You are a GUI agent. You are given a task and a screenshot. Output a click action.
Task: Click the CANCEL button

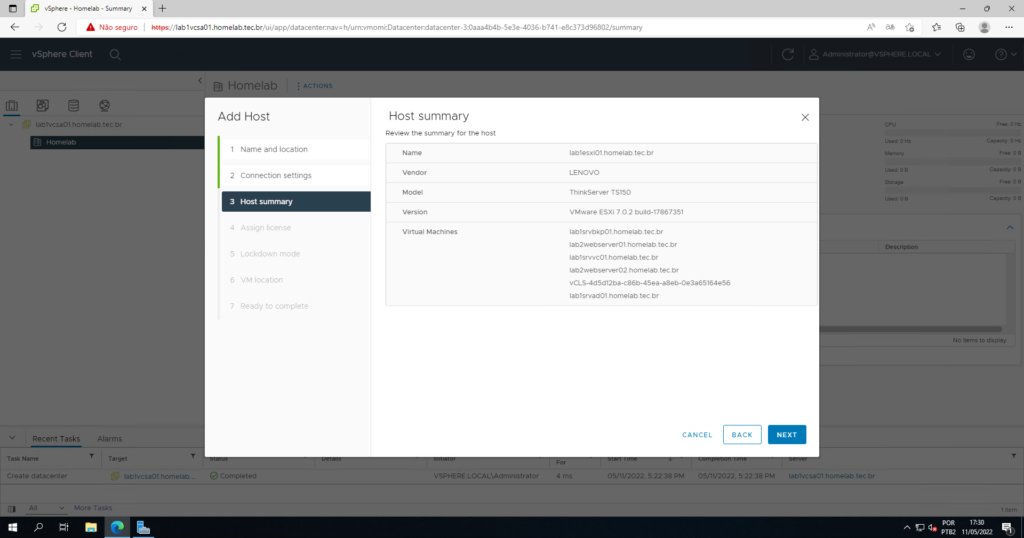coord(697,435)
